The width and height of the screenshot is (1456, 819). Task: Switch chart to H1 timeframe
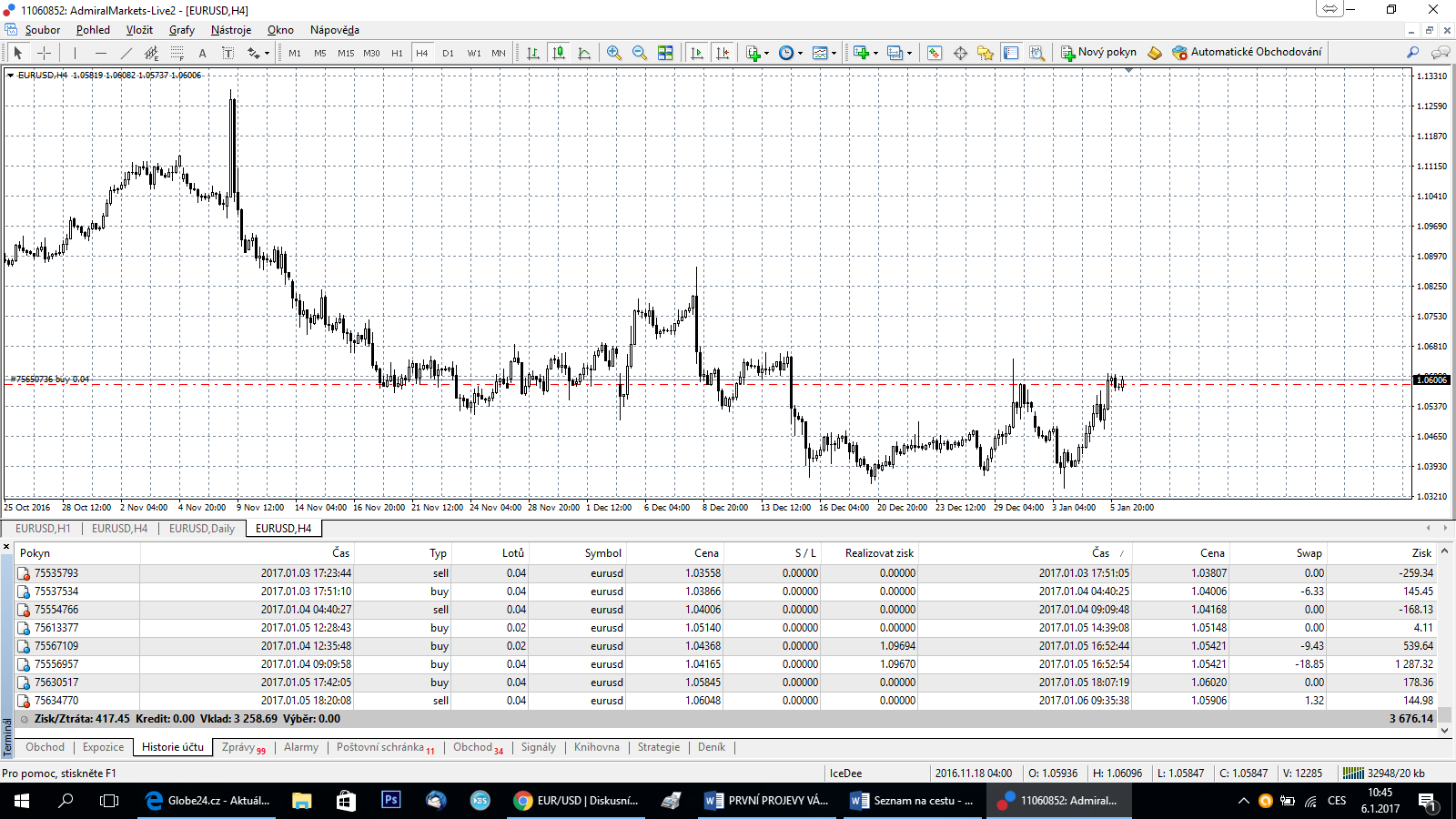pyautogui.click(x=397, y=53)
